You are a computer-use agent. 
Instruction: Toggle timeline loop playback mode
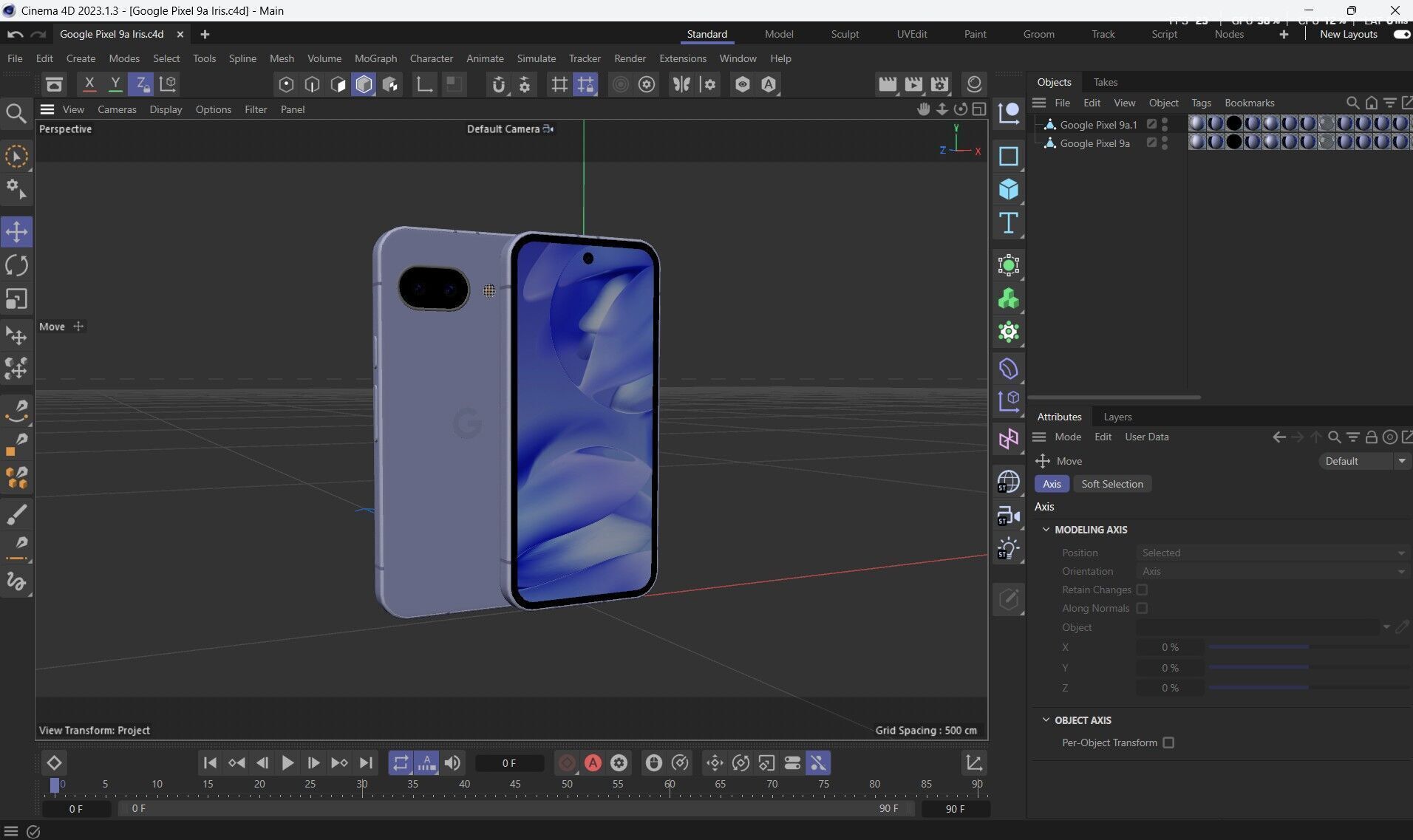(x=401, y=763)
